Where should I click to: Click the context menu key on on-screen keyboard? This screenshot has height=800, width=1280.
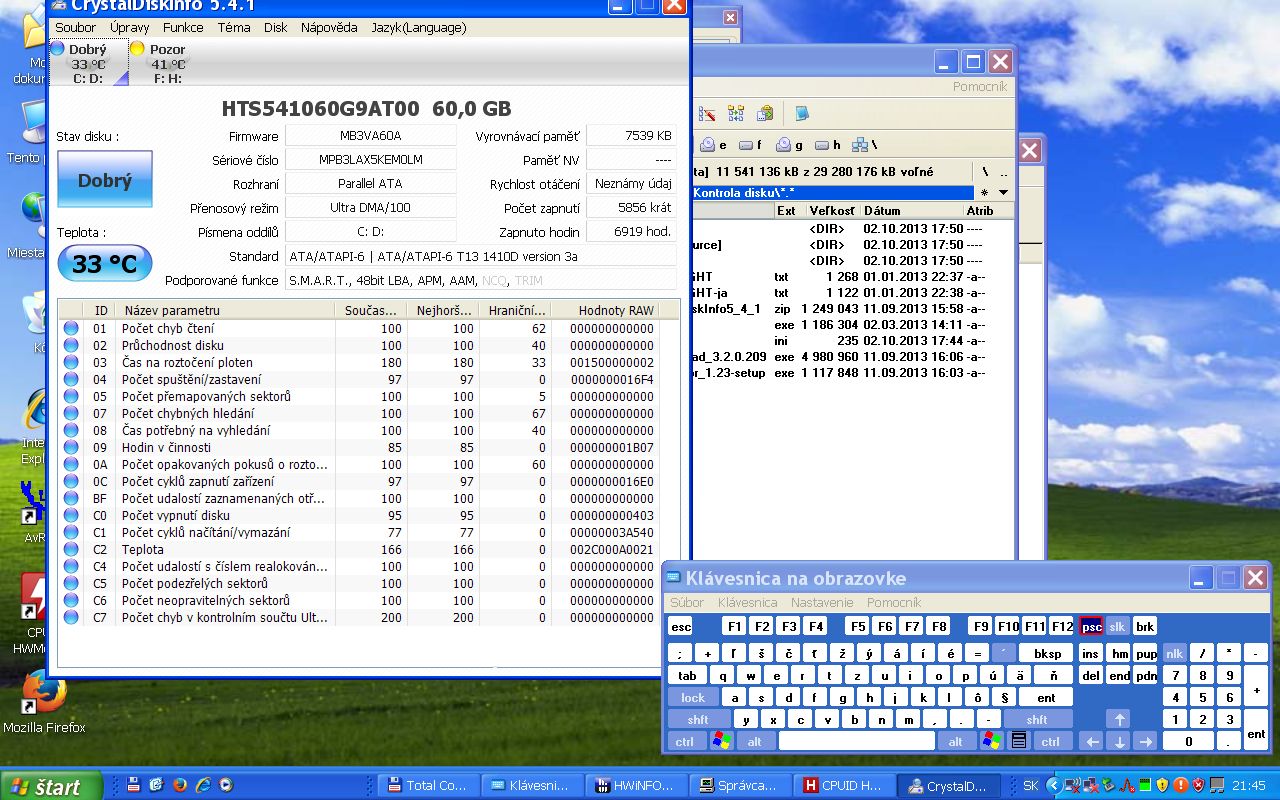(1019, 741)
